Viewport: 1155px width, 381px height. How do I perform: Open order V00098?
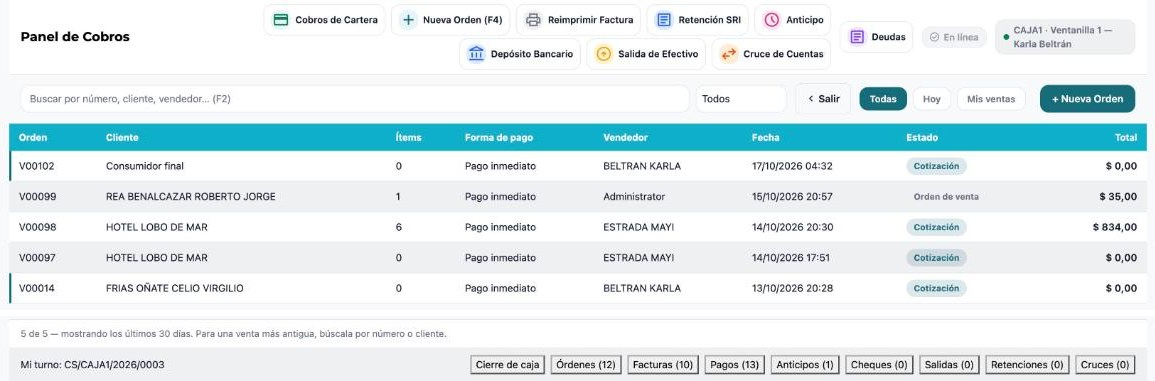click(578, 227)
